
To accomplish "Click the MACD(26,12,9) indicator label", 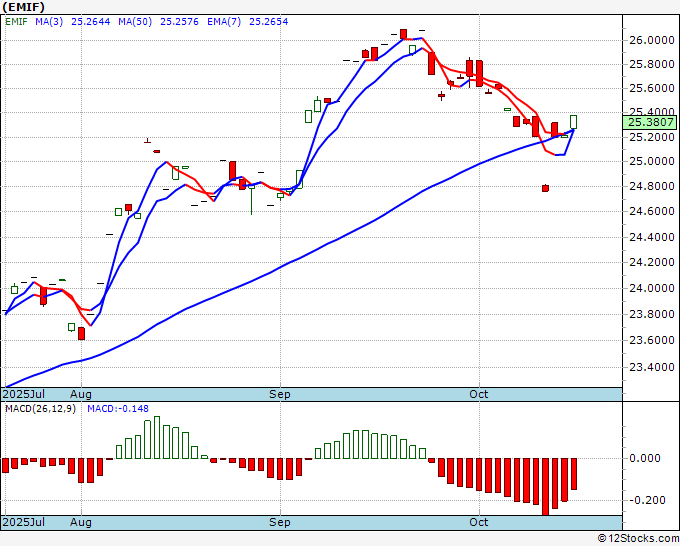I will coord(40,409).
